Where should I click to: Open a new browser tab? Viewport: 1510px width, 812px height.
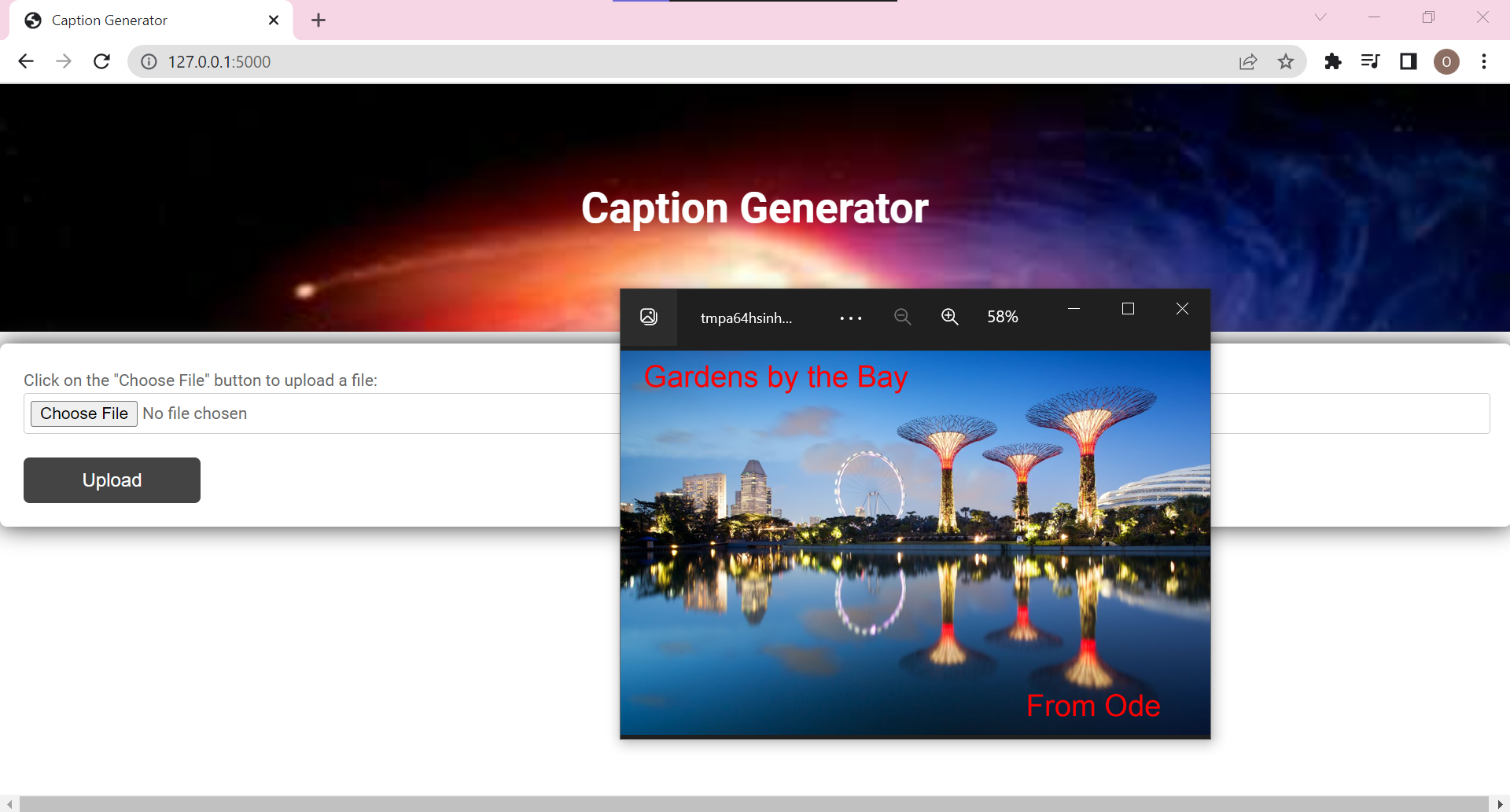click(318, 20)
